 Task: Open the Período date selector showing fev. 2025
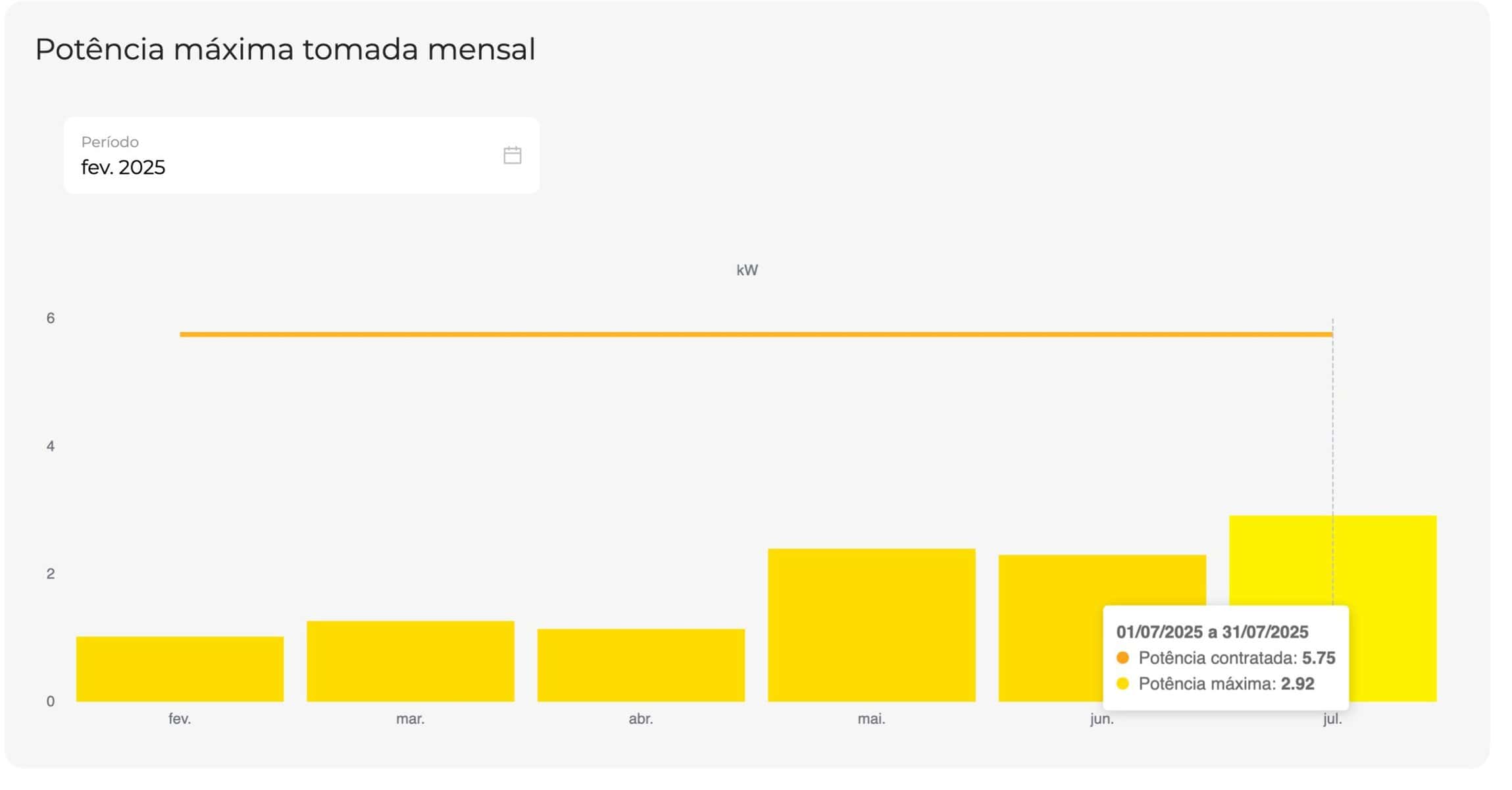click(x=290, y=156)
